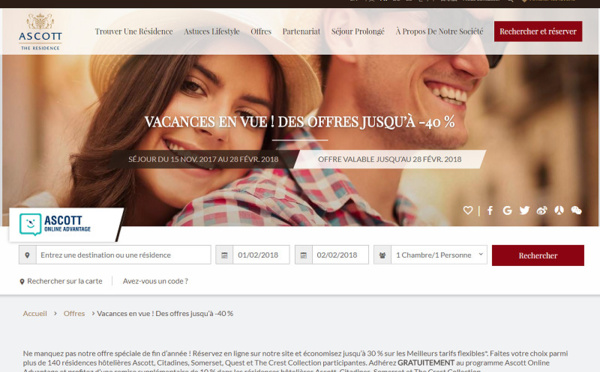Image resolution: width=600 pixels, height=372 pixels.
Task: Share via the Google icon
Action: coord(507,210)
